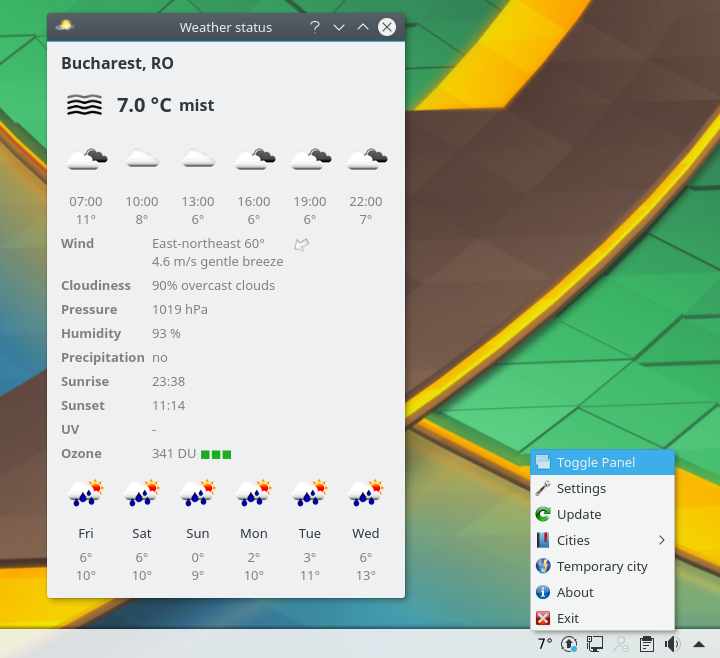The image size is (720, 658).
Task: Click Friday's rain forecast icon
Action: pos(86,493)
